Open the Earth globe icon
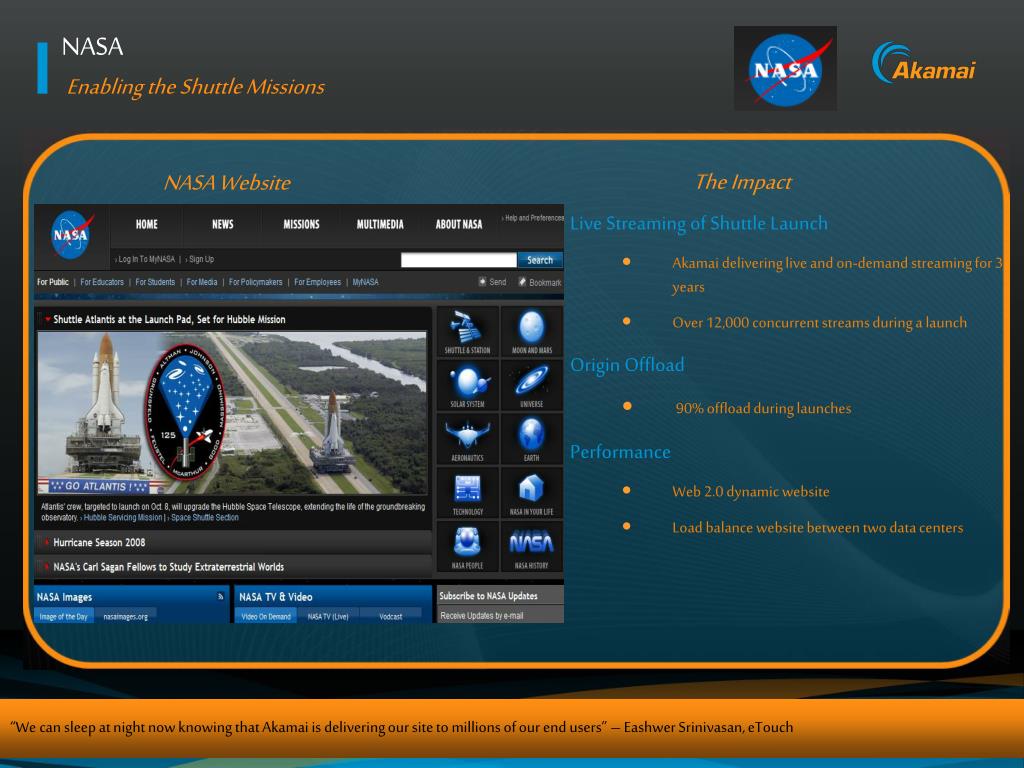 pyautogui.click(x=532, y=439)
